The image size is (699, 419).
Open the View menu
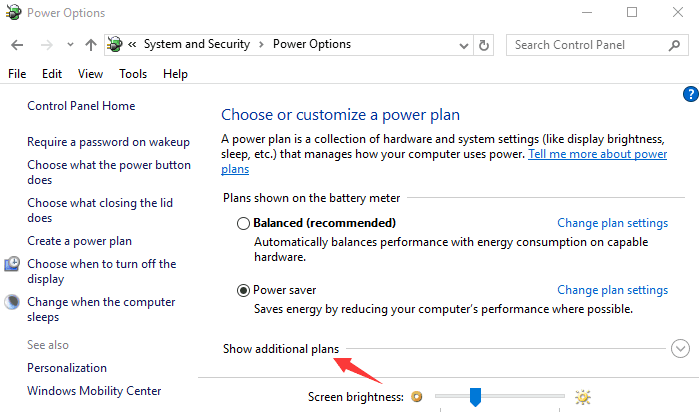click(x=90, y=74)
